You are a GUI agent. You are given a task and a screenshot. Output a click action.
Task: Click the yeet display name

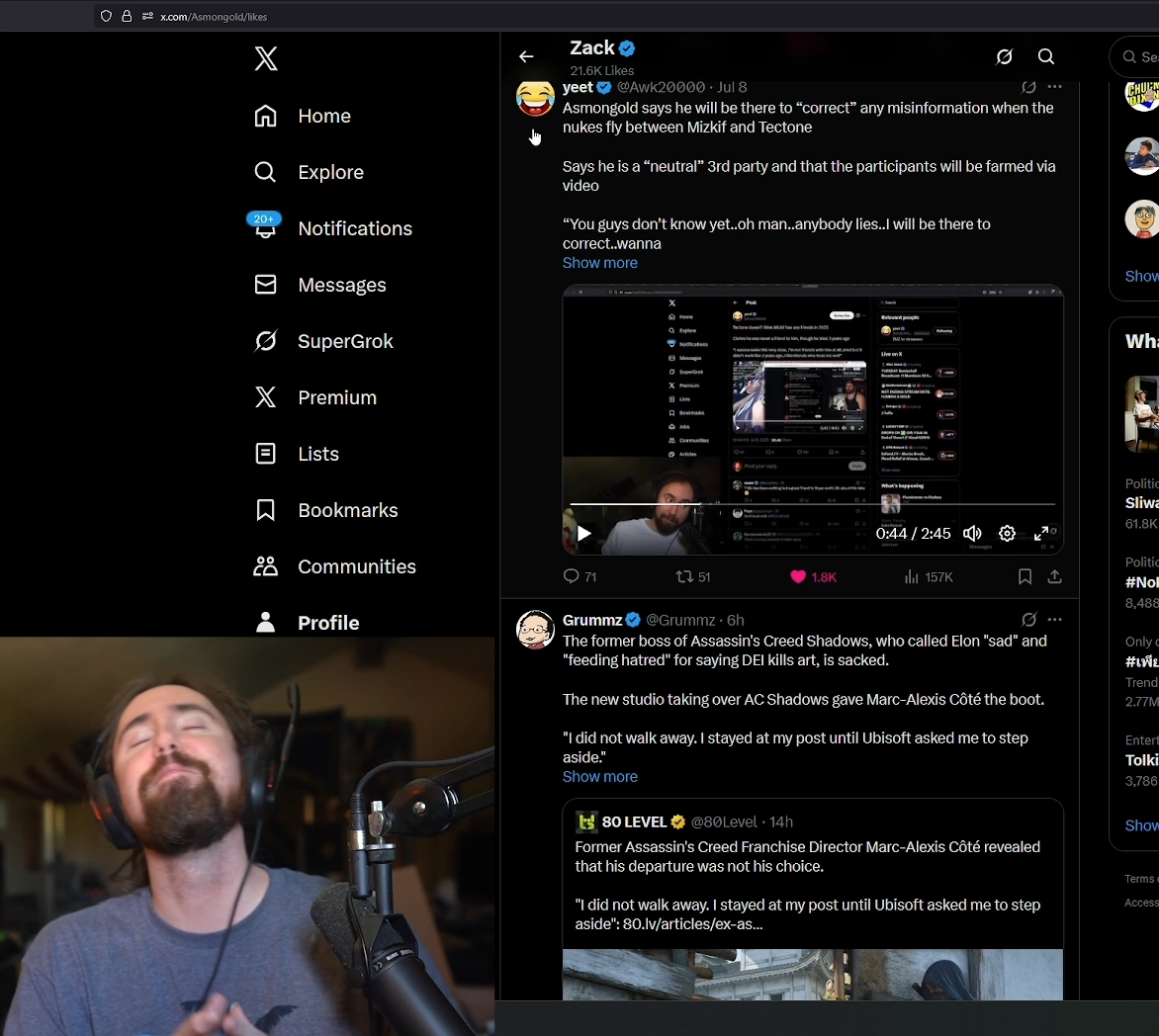pos(578,87)
